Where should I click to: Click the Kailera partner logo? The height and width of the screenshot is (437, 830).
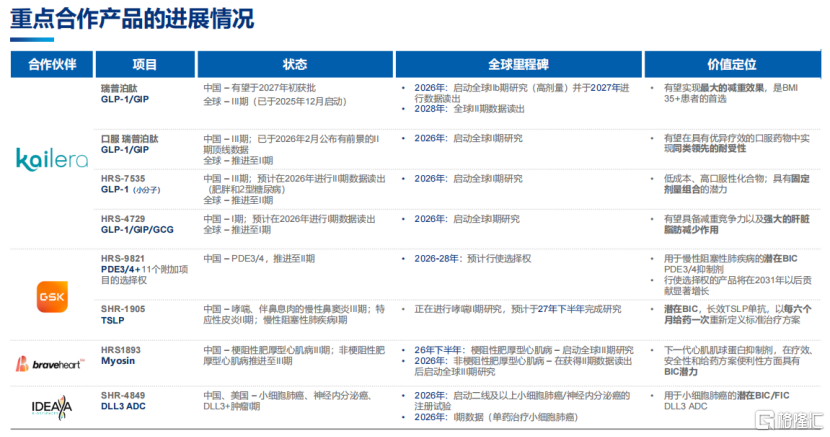coord(45,159)
